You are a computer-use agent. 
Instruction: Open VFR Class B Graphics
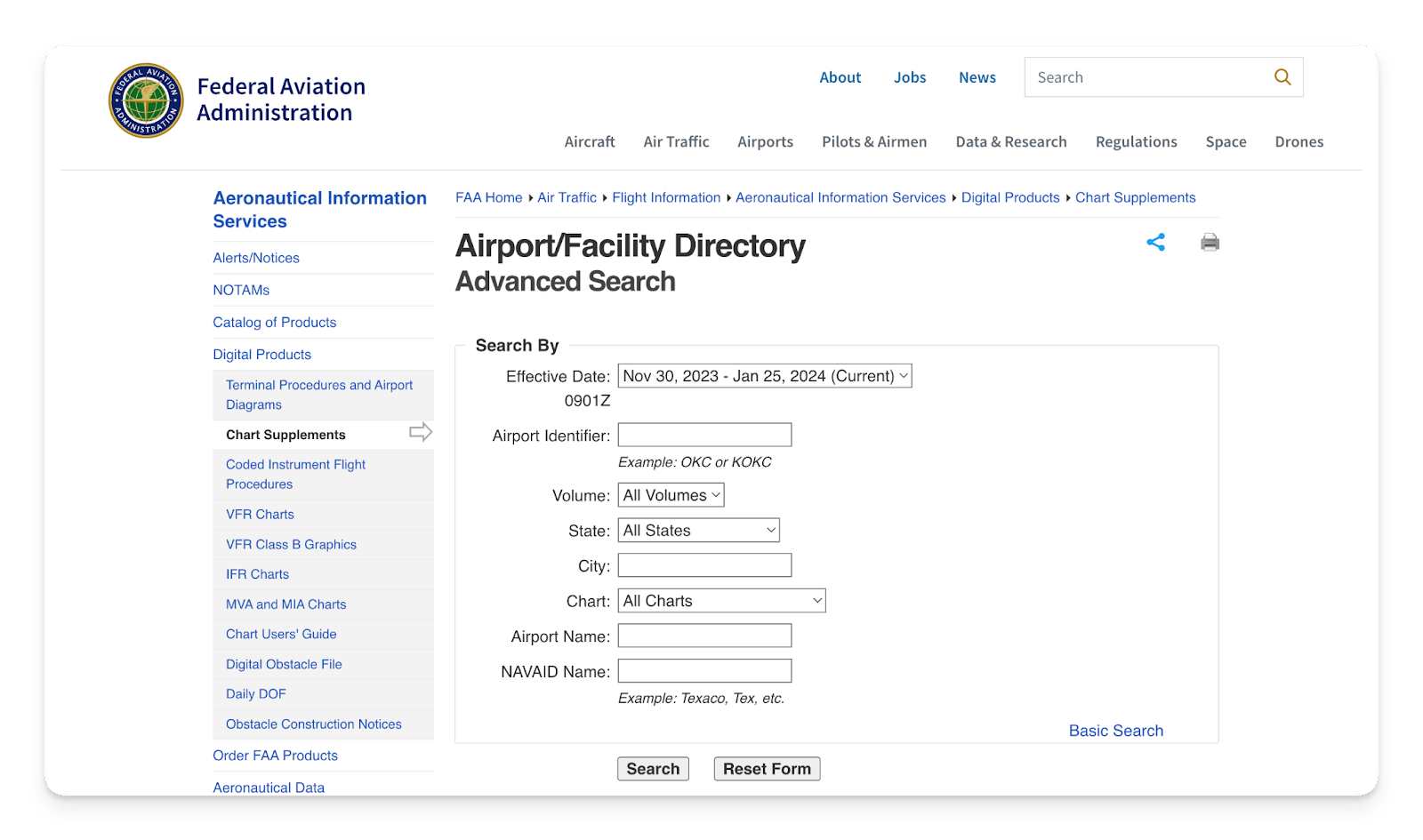click(x=291, y=545)
